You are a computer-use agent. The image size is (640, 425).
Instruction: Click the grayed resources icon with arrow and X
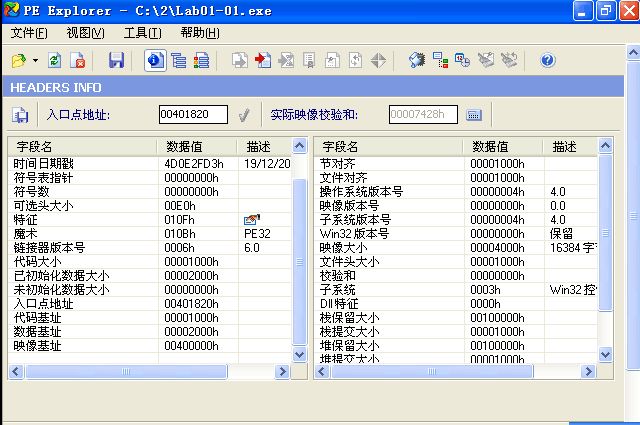pyautogui.click(x=286, y=61)
